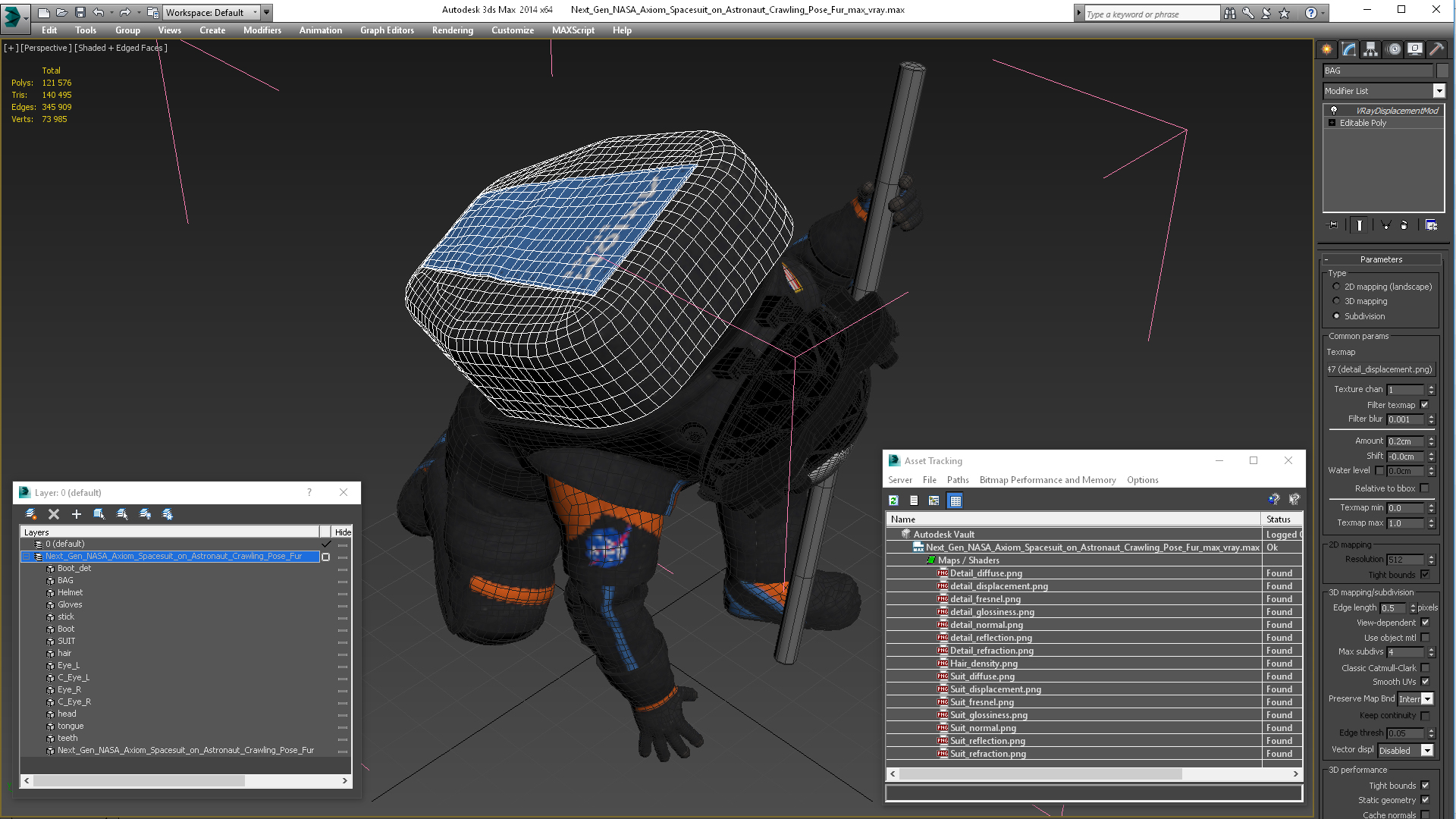Click the detail_displacement.png Texmap button
Viewport: 1456px width, 819px height.
(x=1379, y=369)
